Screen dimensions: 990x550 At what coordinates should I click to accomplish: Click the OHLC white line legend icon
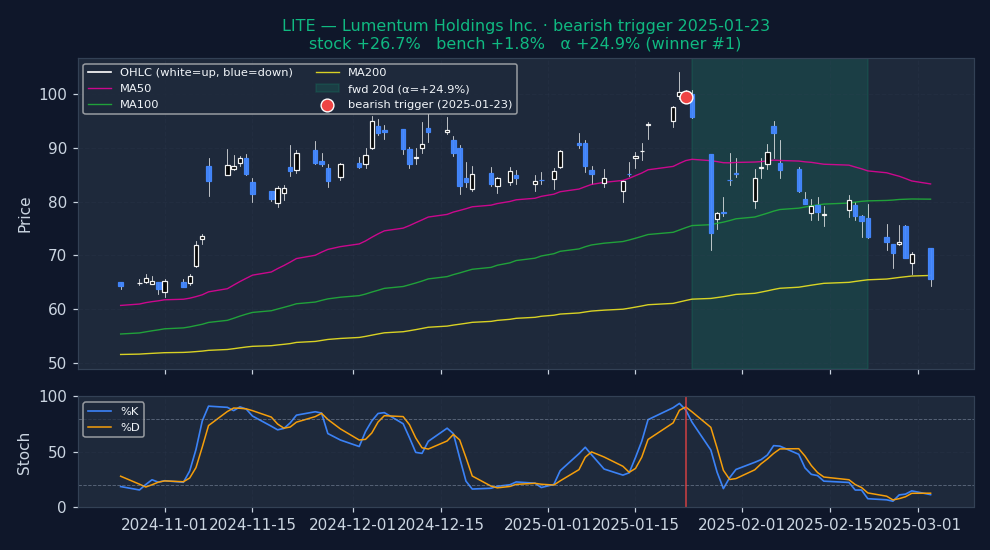[x=100, y=73]
